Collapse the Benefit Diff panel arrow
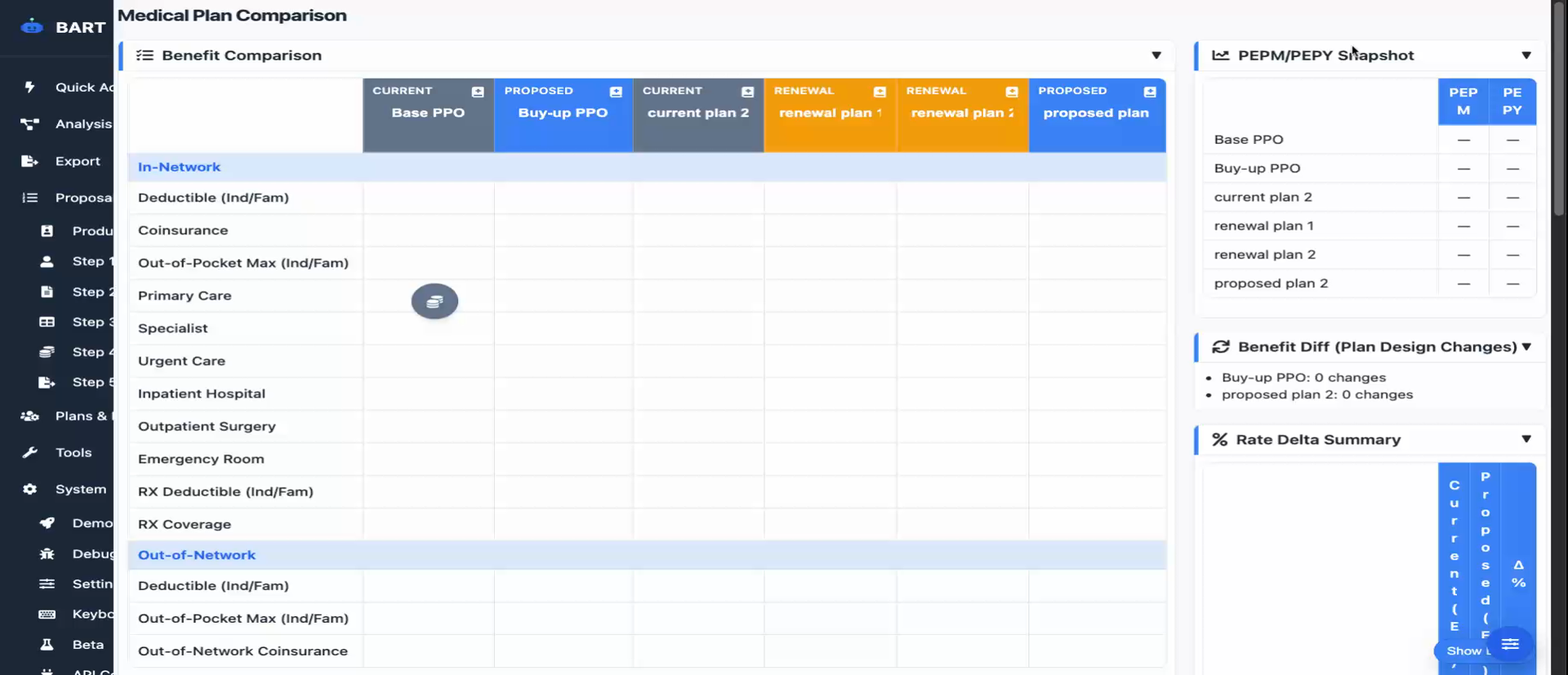 coord(1526,346)
